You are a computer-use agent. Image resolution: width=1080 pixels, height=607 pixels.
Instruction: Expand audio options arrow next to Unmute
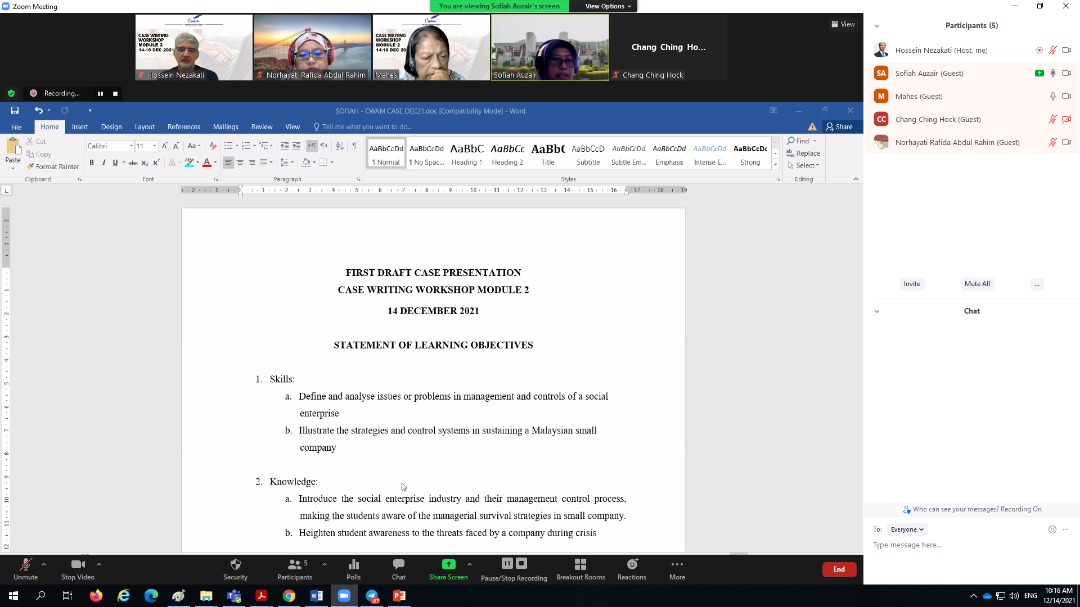43,564
